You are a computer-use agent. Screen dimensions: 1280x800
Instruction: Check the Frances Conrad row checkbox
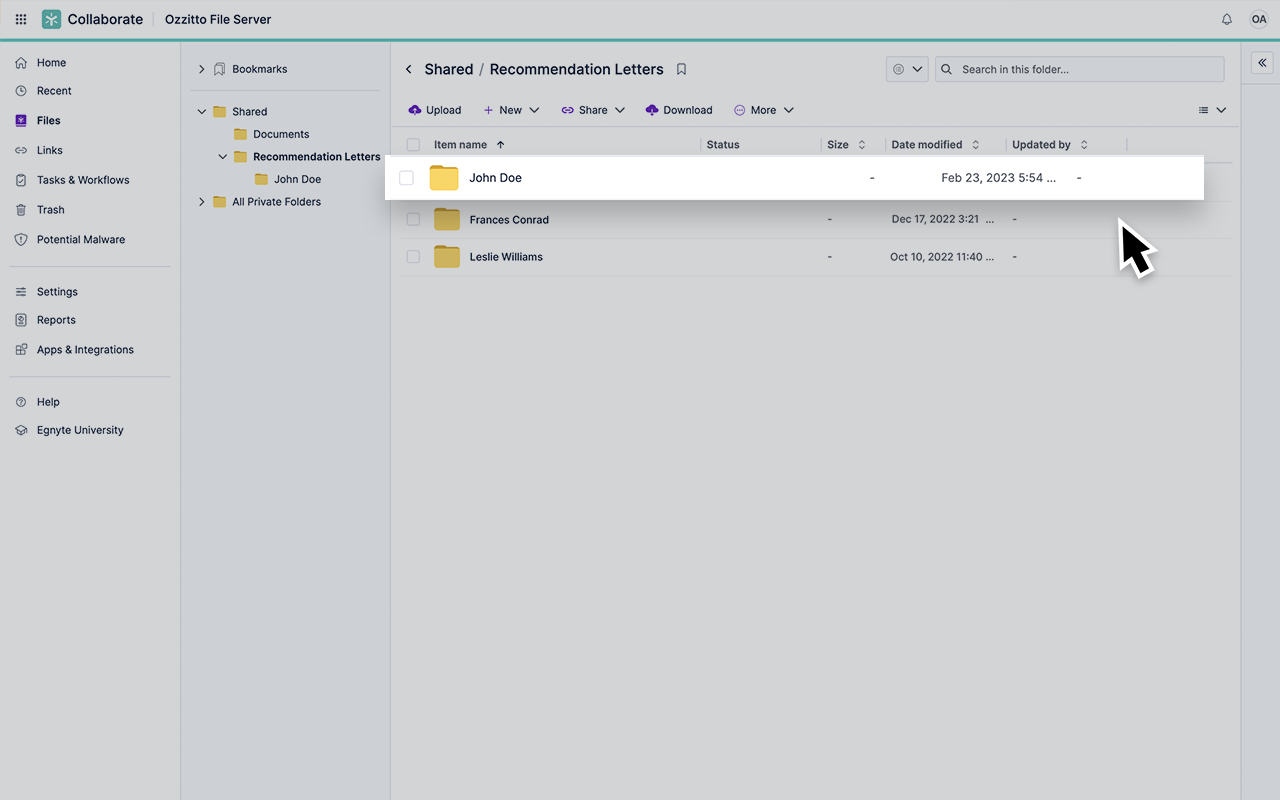(x=413, y=219)
